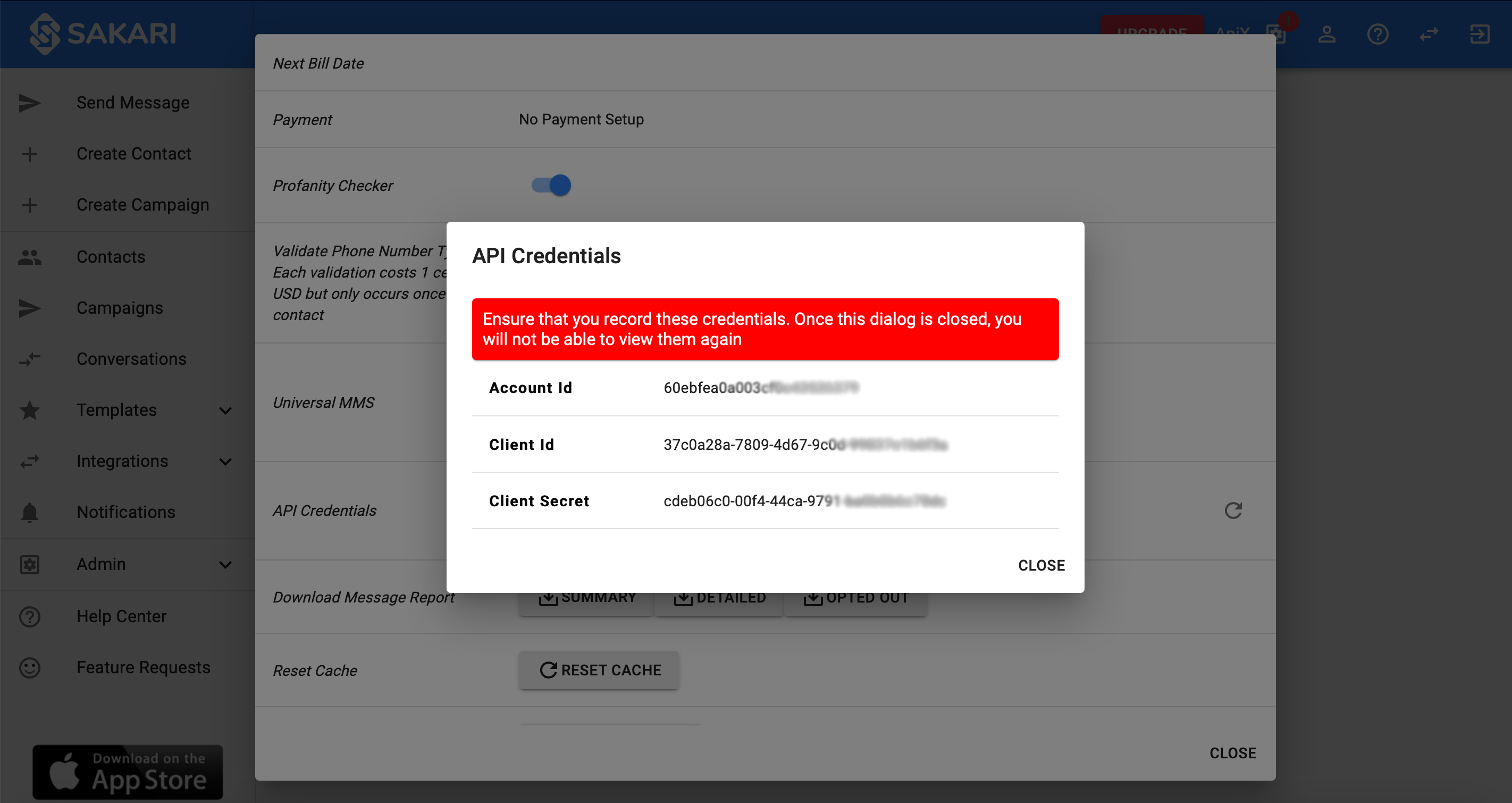Click the Templates sidebar icon
Image resolution: width=1512 pixels, height=803 pixels.
[30, 410]
